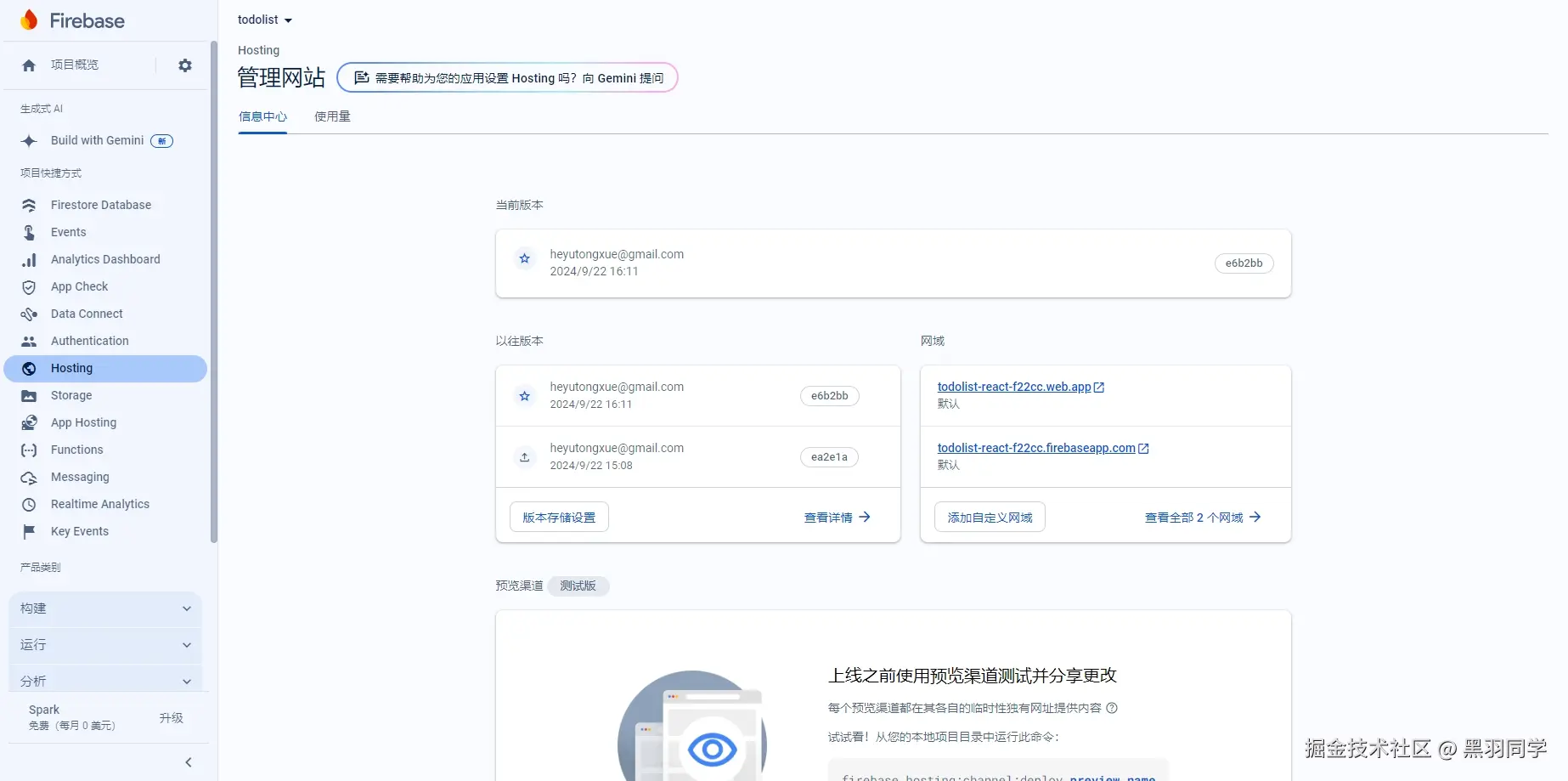This screenshot has width=1568, height=781.
Task: Click 添加自定义网域 button
Action: click(x=990, y=518)
